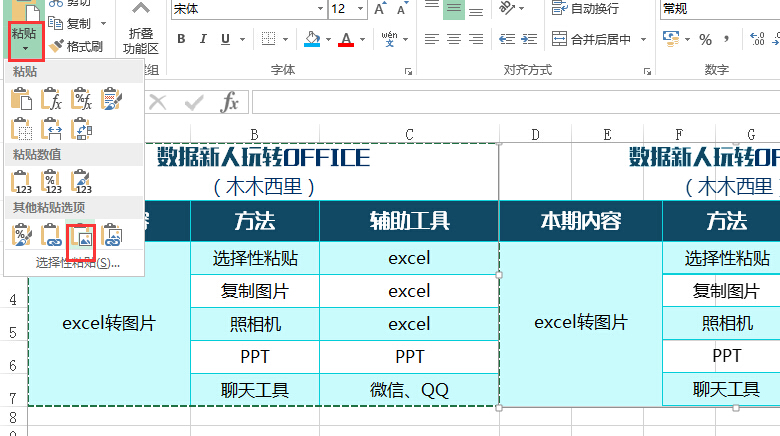Toggle 自动换行 wrap text
This screenshot has height=436, width=780.
point(585,8)
